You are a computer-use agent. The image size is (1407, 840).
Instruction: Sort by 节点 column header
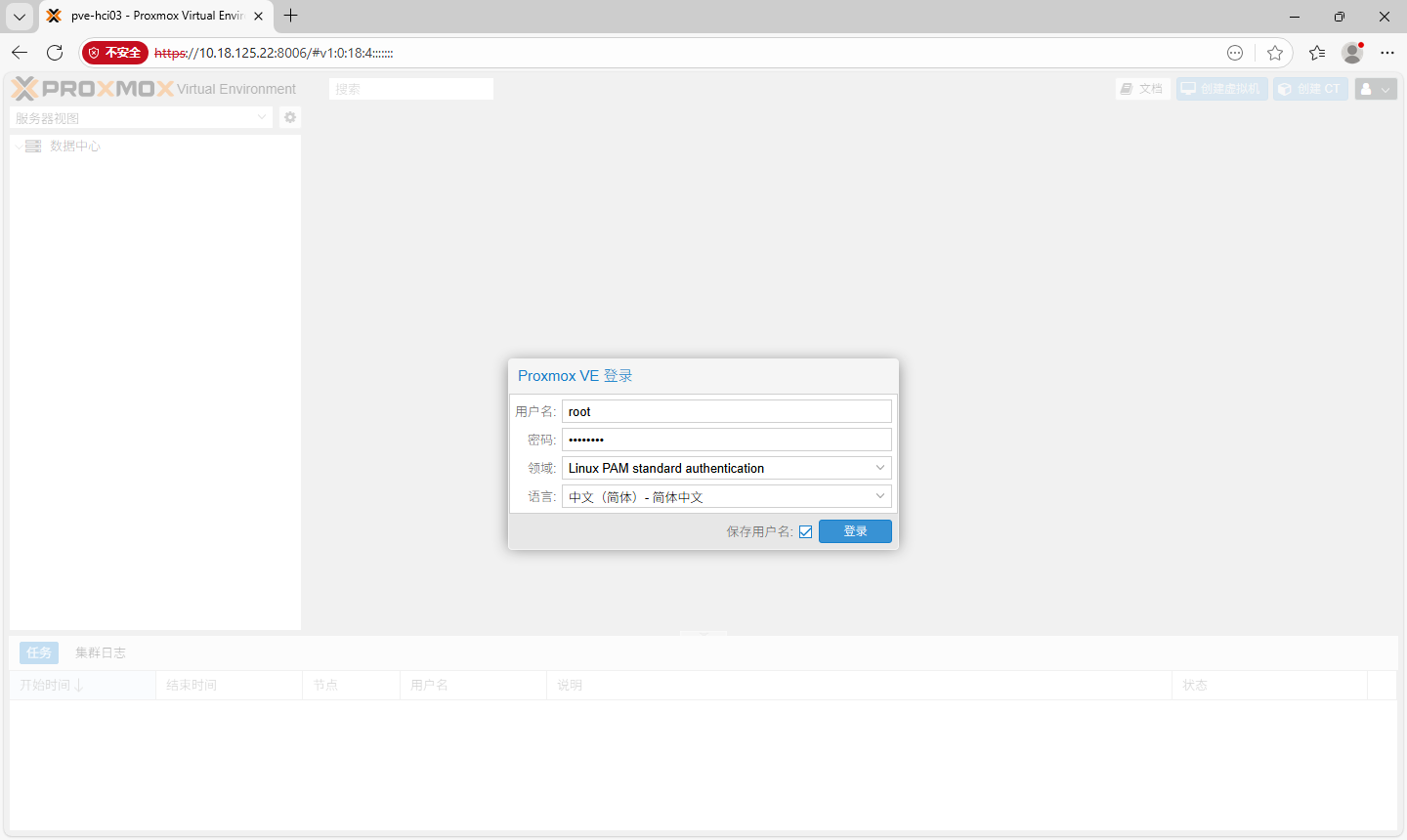(351, 686)
